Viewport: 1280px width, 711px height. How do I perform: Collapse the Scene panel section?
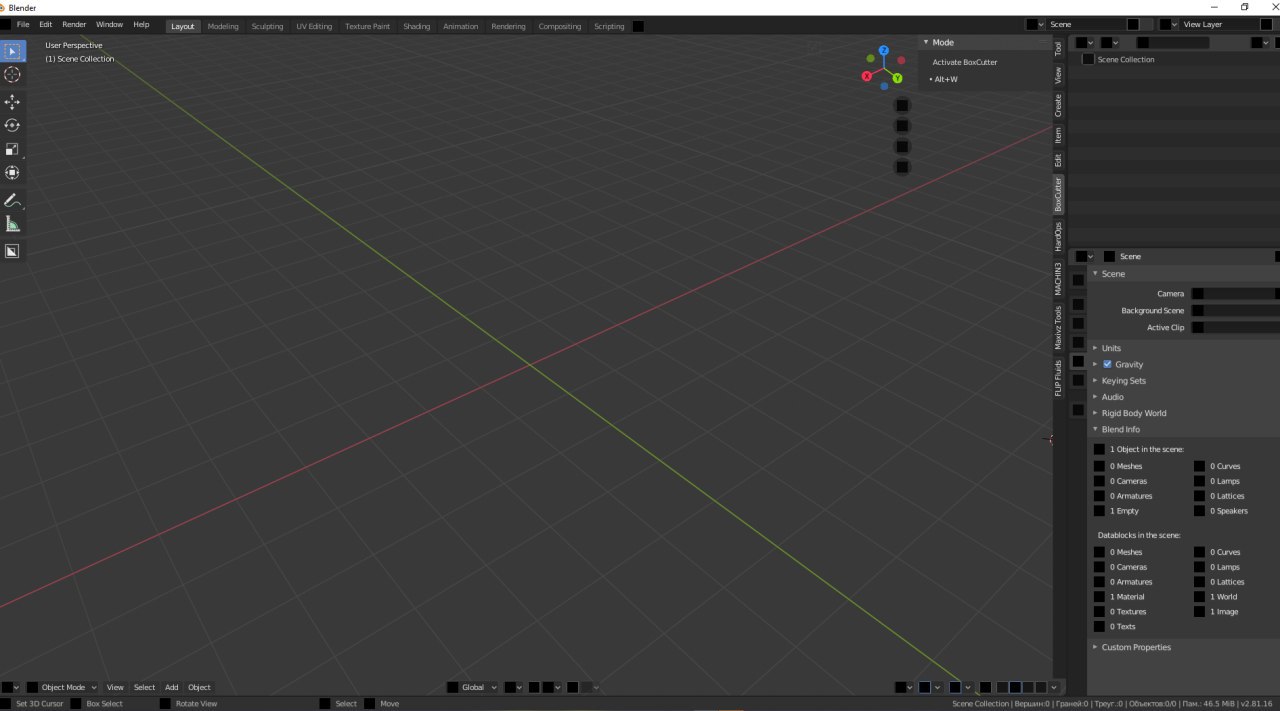[x=1095, y=273]
